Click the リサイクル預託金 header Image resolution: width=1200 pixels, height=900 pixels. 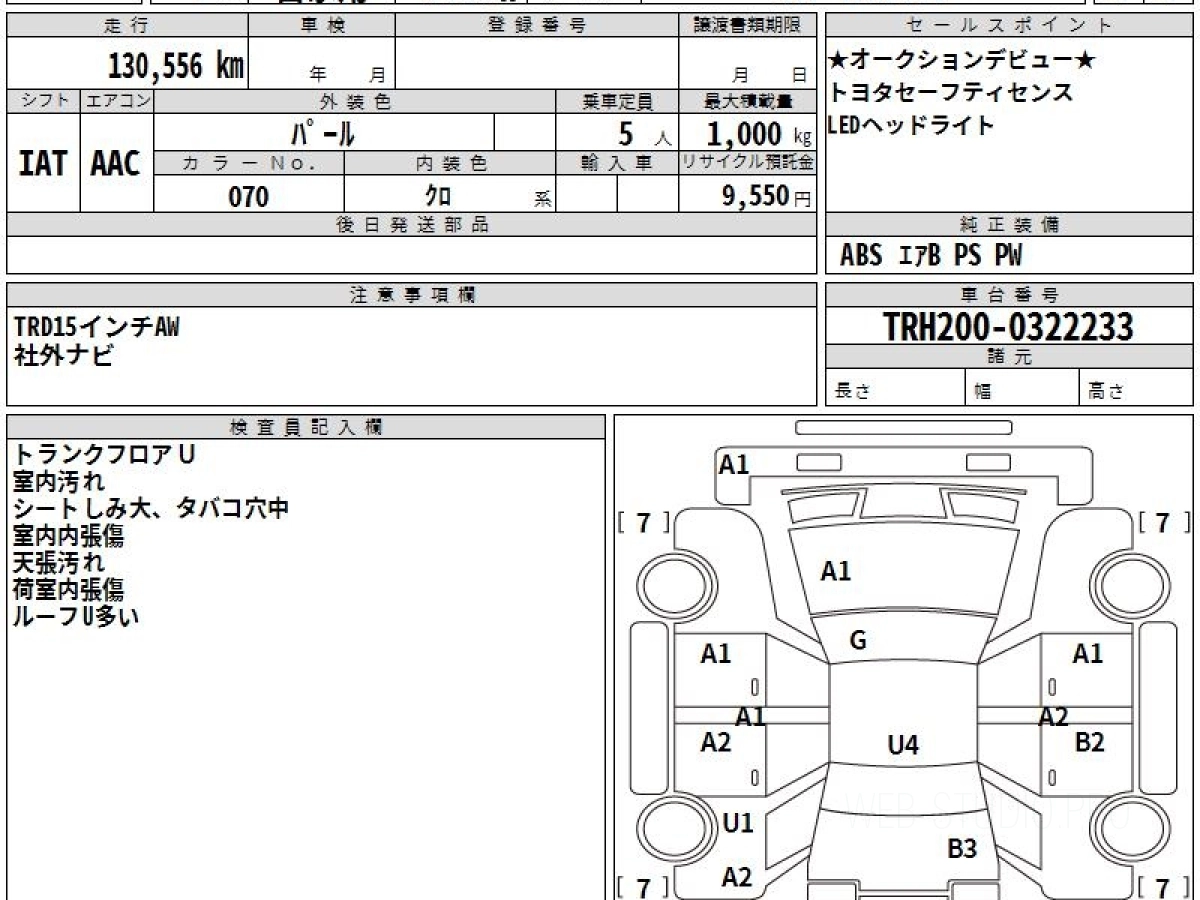(747, 163)
